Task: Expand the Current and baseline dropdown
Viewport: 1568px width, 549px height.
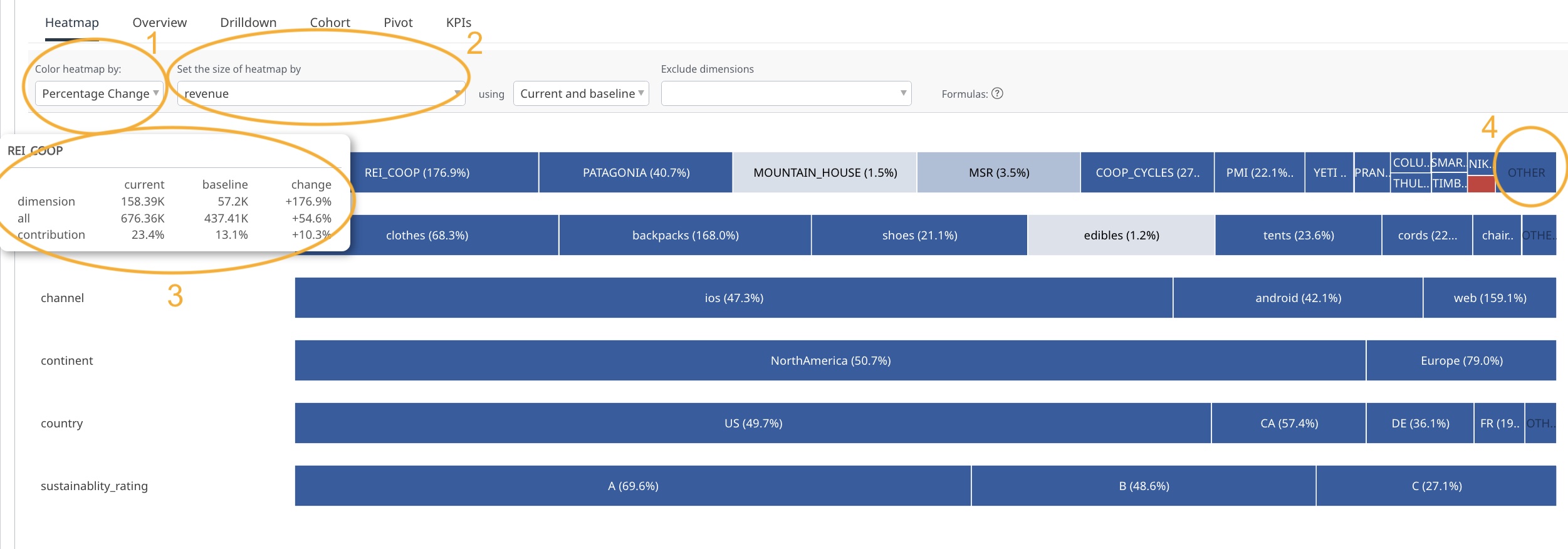Action: (x=580, y=93)
